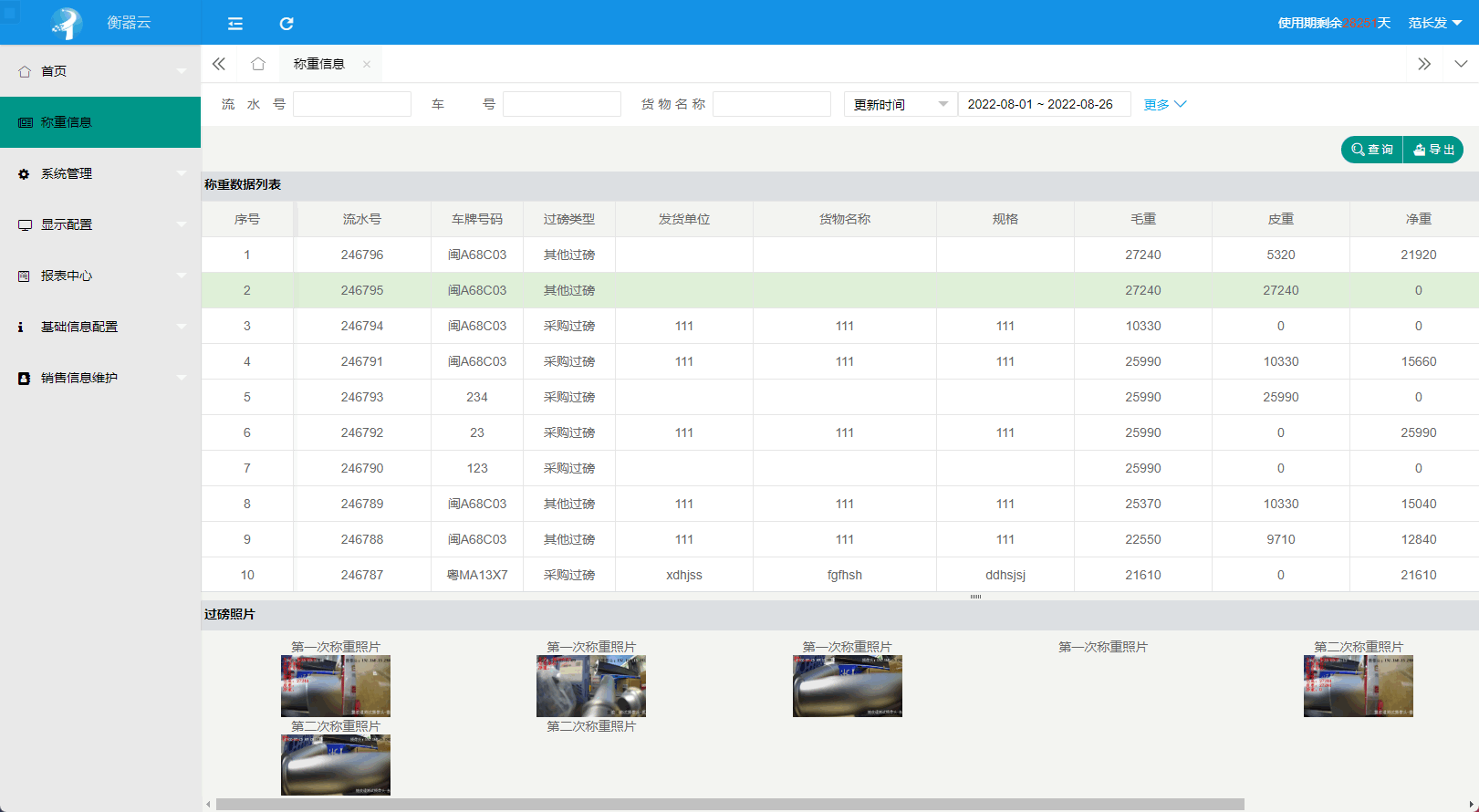
Task: Click the 毛重 column header
Action: tap(1143, 219)
